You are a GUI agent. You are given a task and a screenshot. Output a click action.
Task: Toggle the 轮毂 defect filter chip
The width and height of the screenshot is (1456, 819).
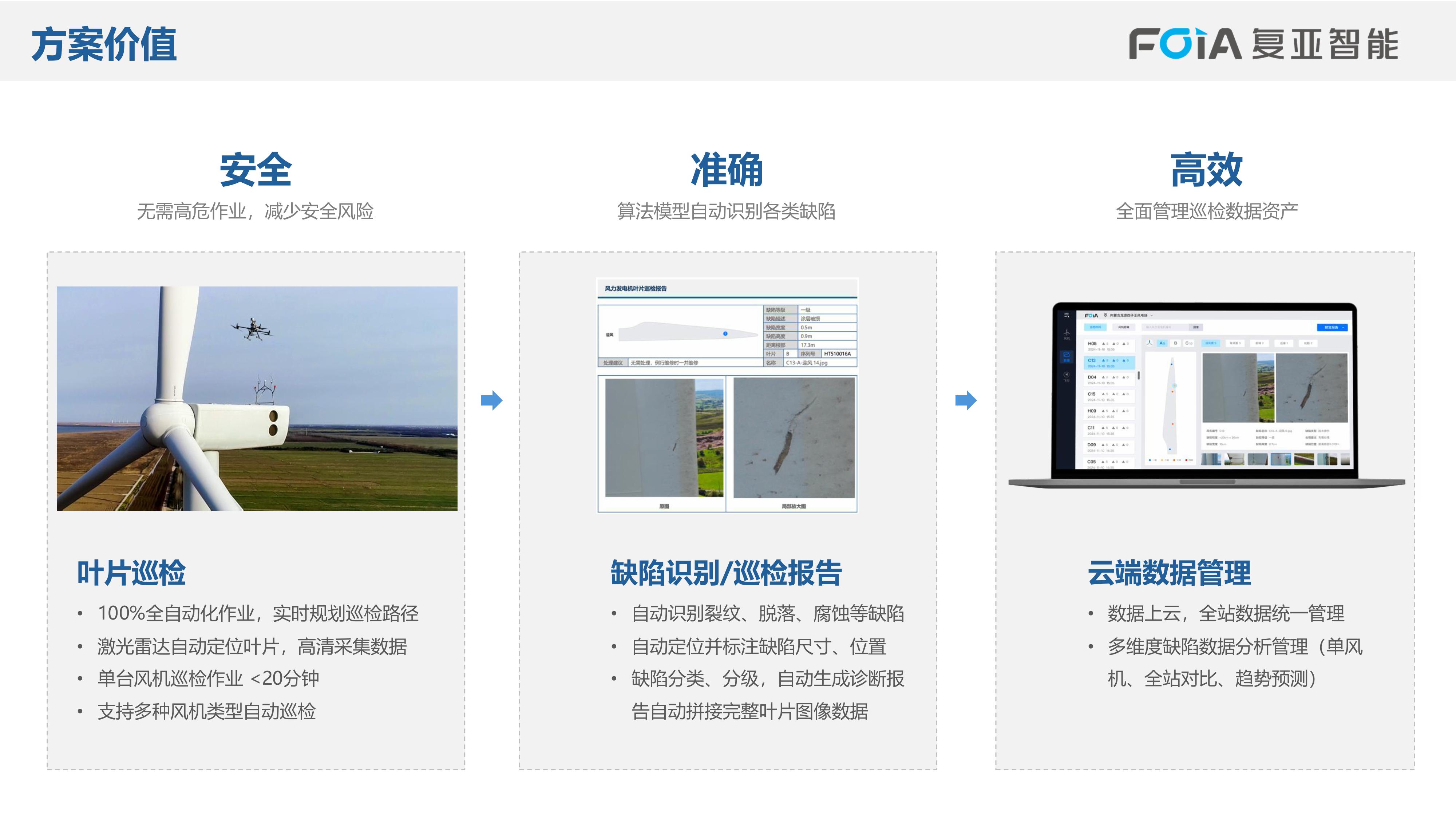[x=1310, y=343]
